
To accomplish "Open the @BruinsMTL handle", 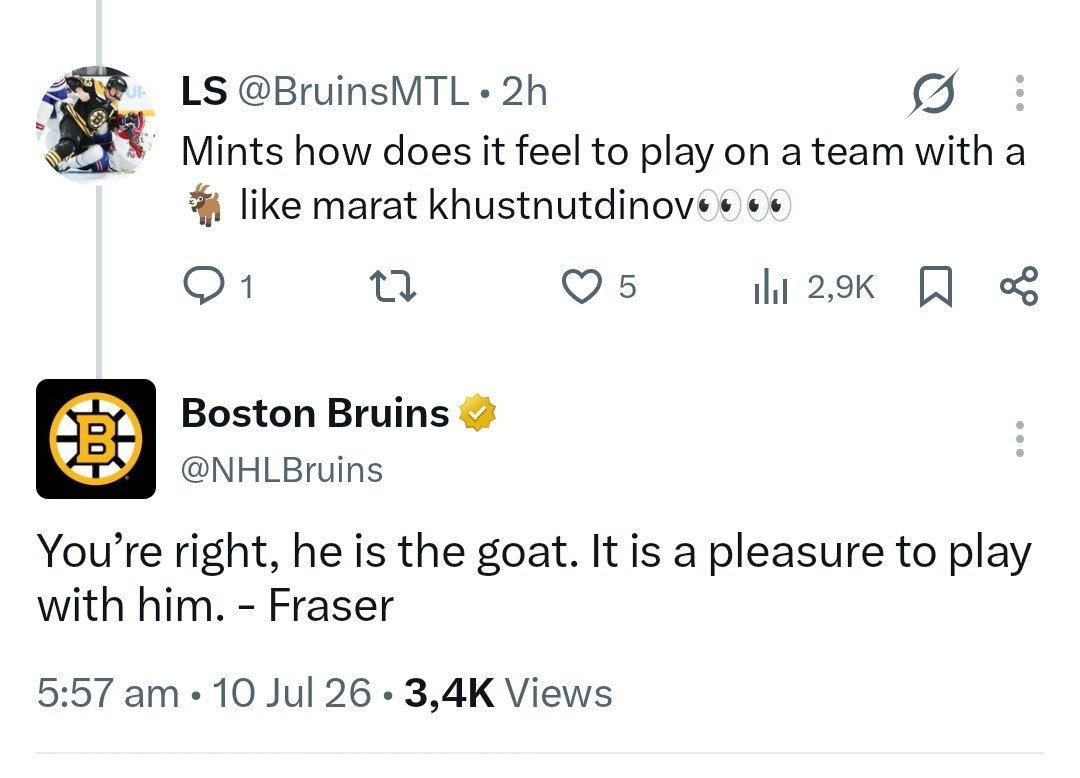I will coord(353,92).
